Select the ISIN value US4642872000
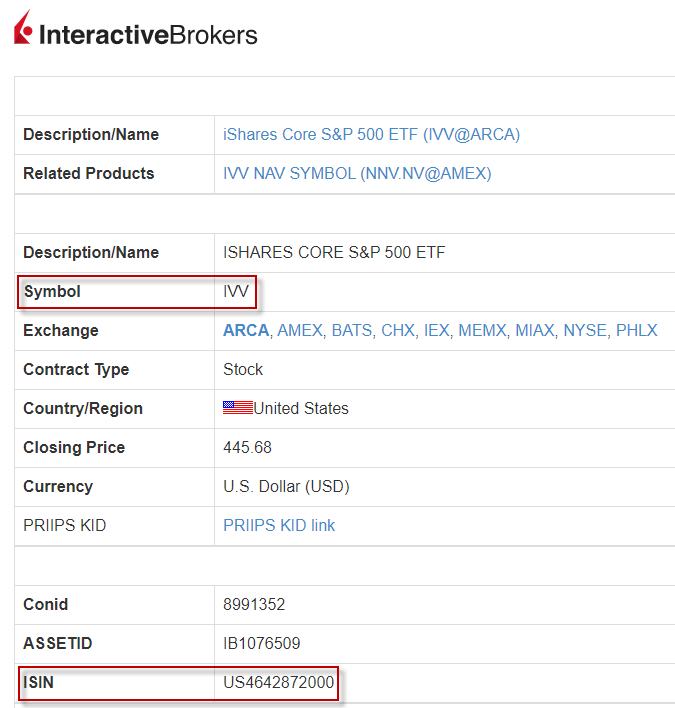 tap(278, 682)
